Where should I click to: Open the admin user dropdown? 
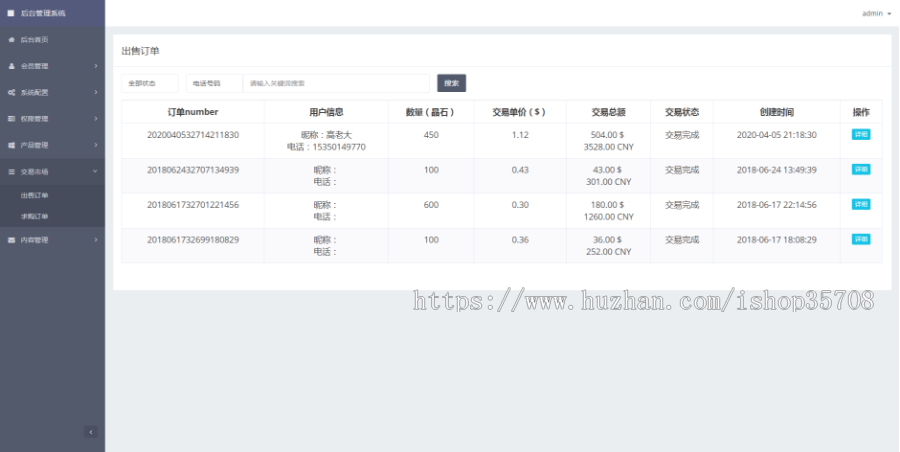(x=876, y=13)
